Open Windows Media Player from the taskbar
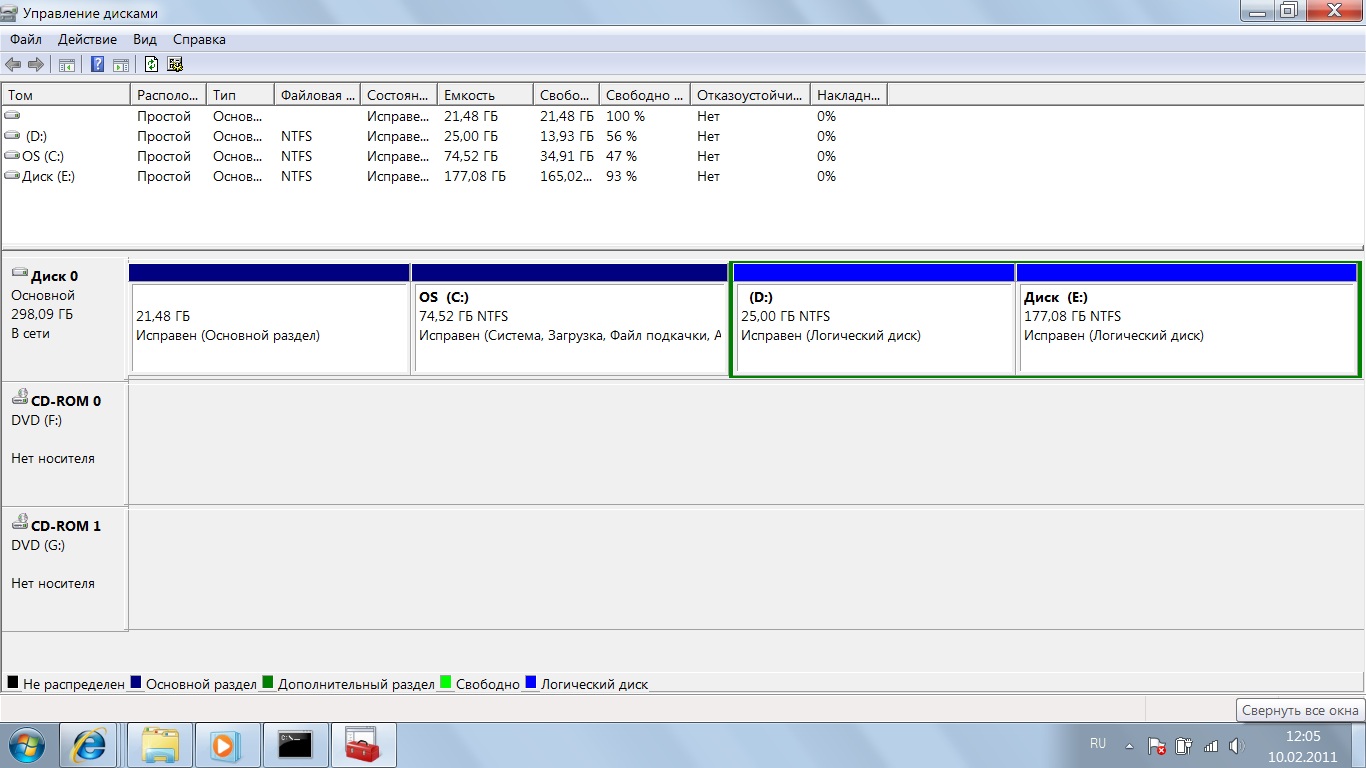This screenshot has height=768, width=1366. point(227,745)
